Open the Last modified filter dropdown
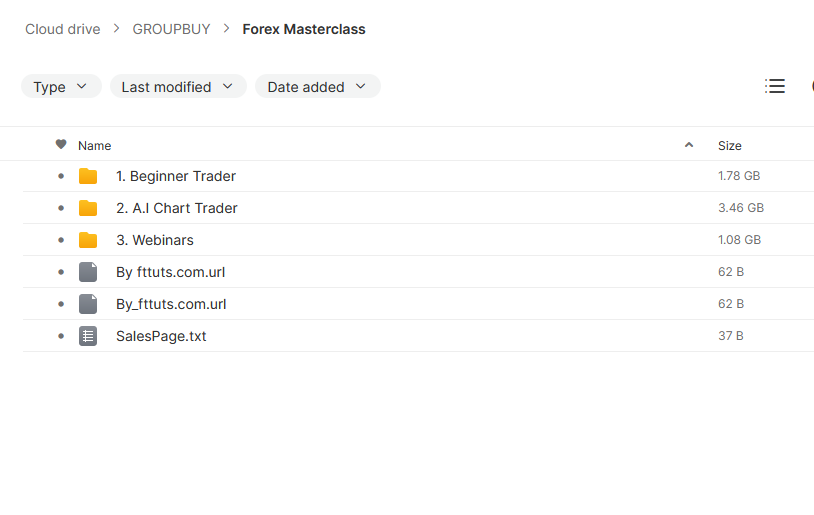Screen dimensions: 814x515 178,86
